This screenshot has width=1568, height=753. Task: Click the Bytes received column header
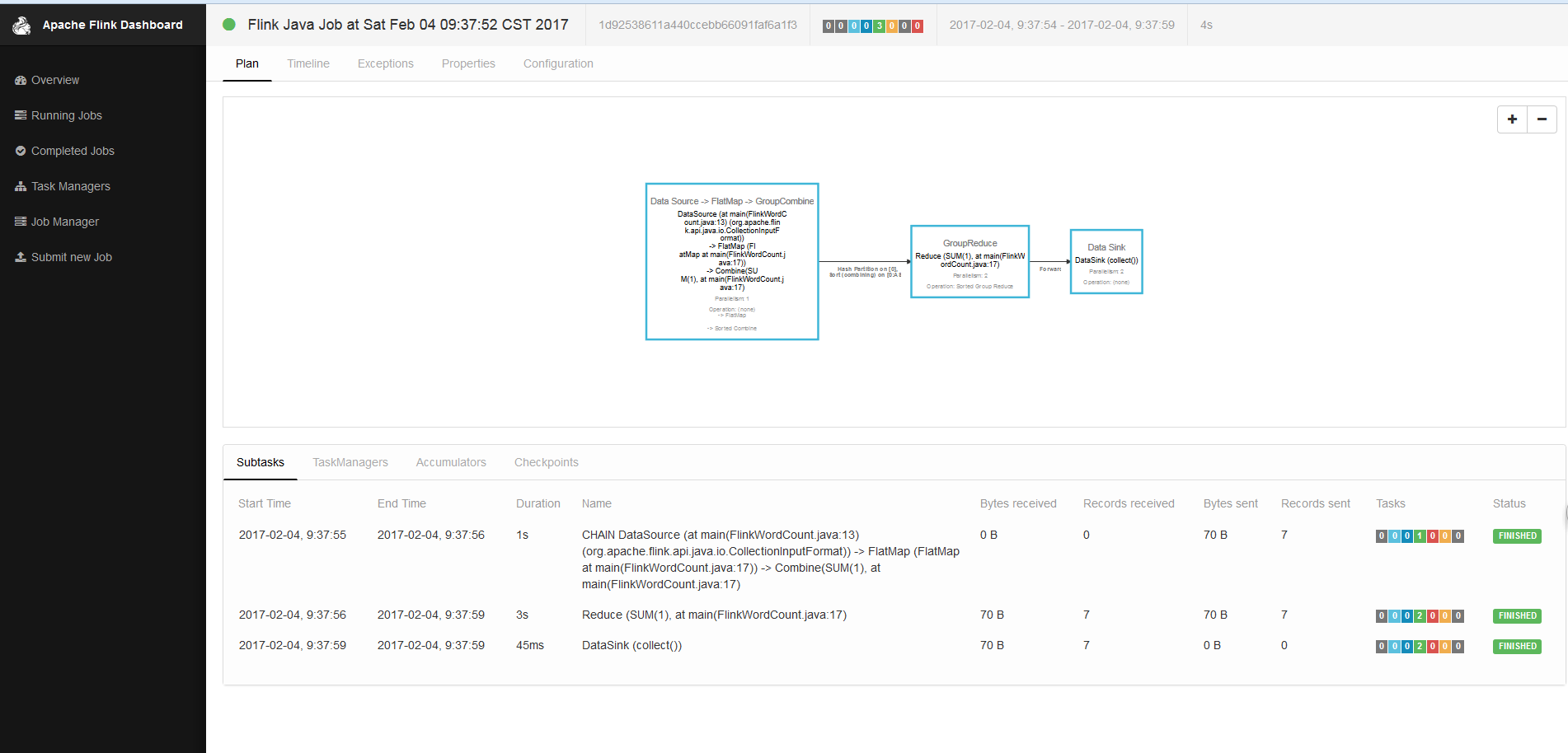click(x=1018, y=503)
